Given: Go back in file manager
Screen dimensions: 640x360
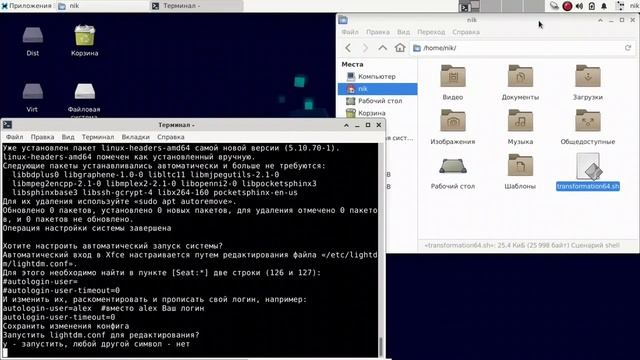Looking at the screenshot, I should click(x=348, y=48).
